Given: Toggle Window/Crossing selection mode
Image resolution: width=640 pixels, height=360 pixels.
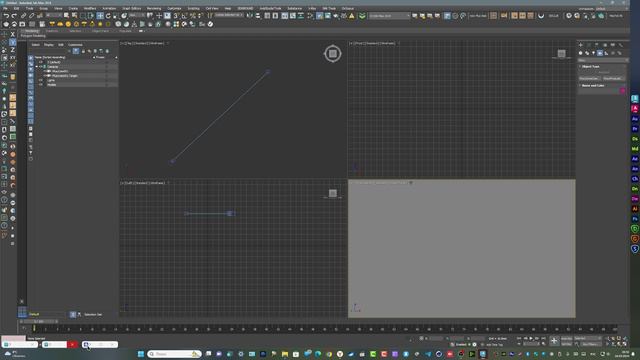Looking at the screenshot, I should point(90,16).
